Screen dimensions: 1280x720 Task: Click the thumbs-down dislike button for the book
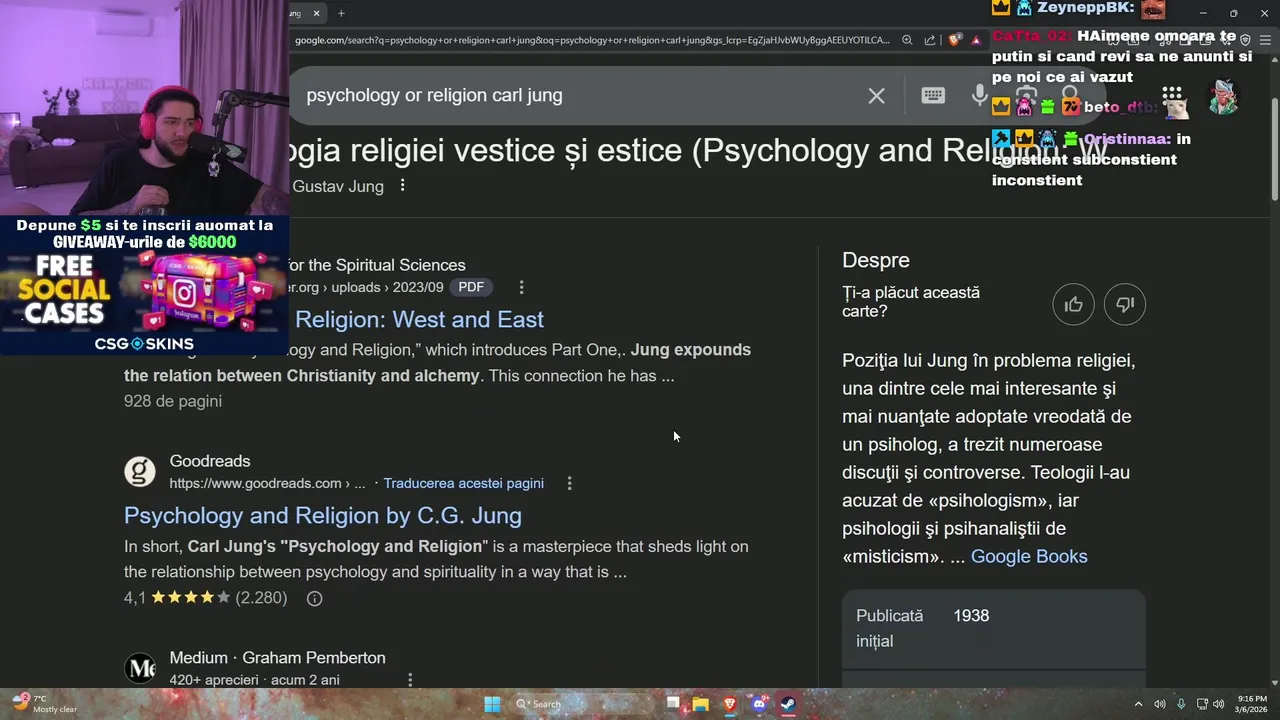[x=1125, y=304]
